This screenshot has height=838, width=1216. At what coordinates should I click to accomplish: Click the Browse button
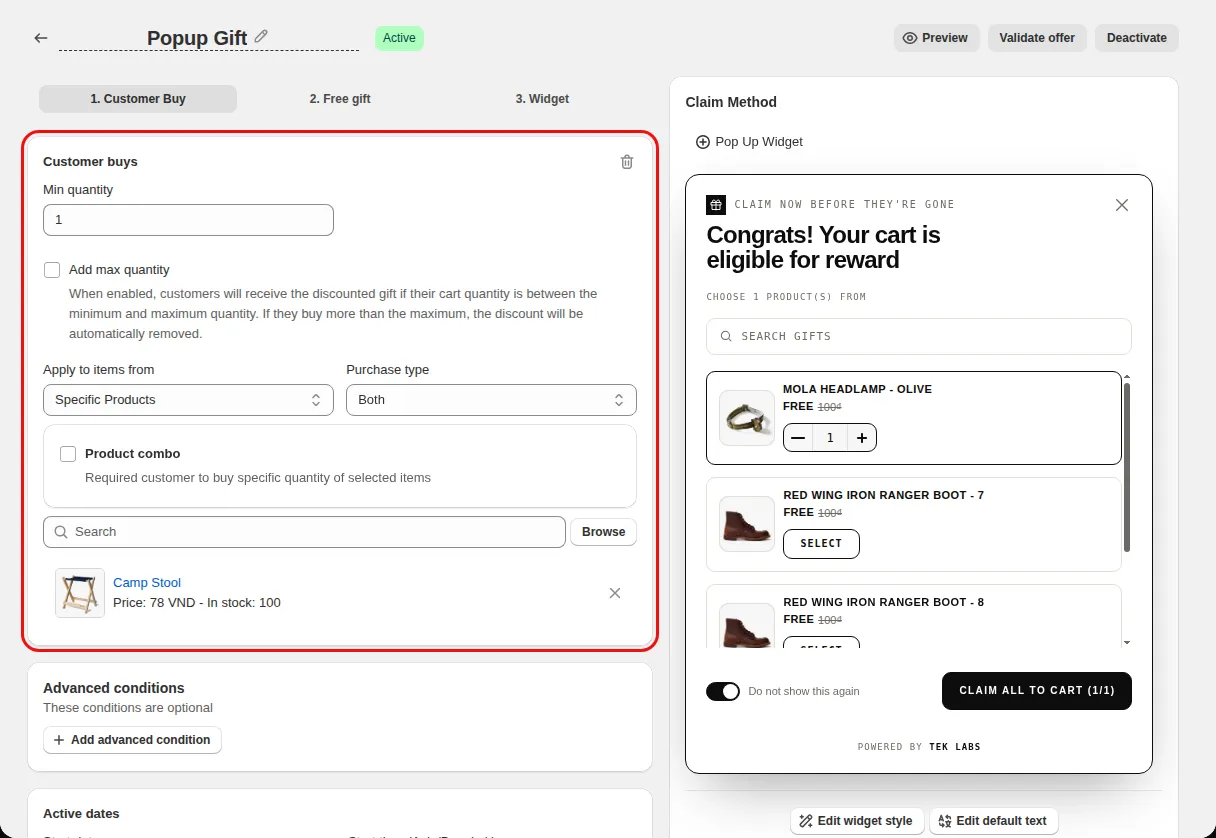tap(604, 532)
